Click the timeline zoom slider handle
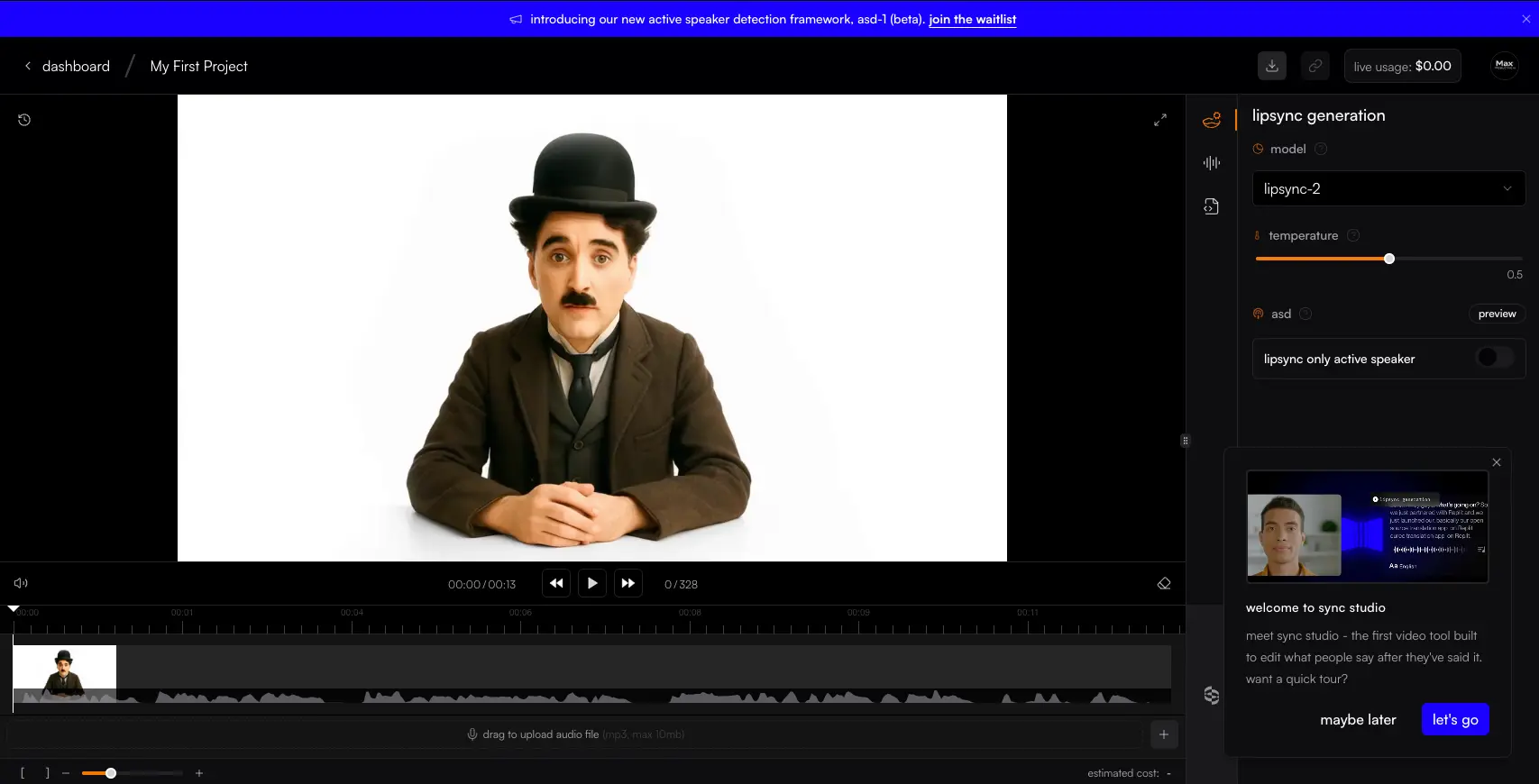The width and height of the screenshot is (1539, 784). click(111, 773)
